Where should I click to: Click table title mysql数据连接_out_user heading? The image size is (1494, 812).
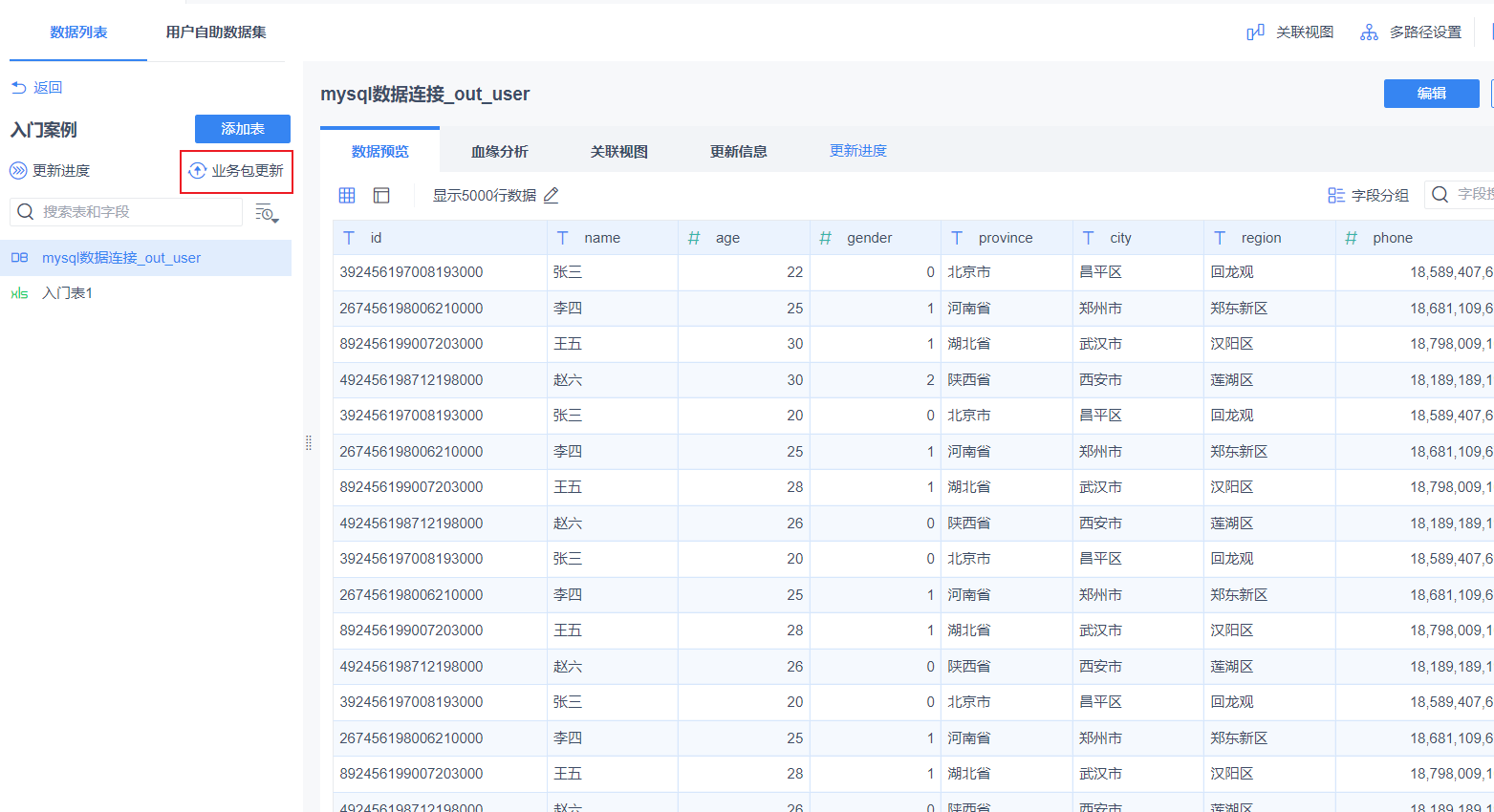pos(424,94)
